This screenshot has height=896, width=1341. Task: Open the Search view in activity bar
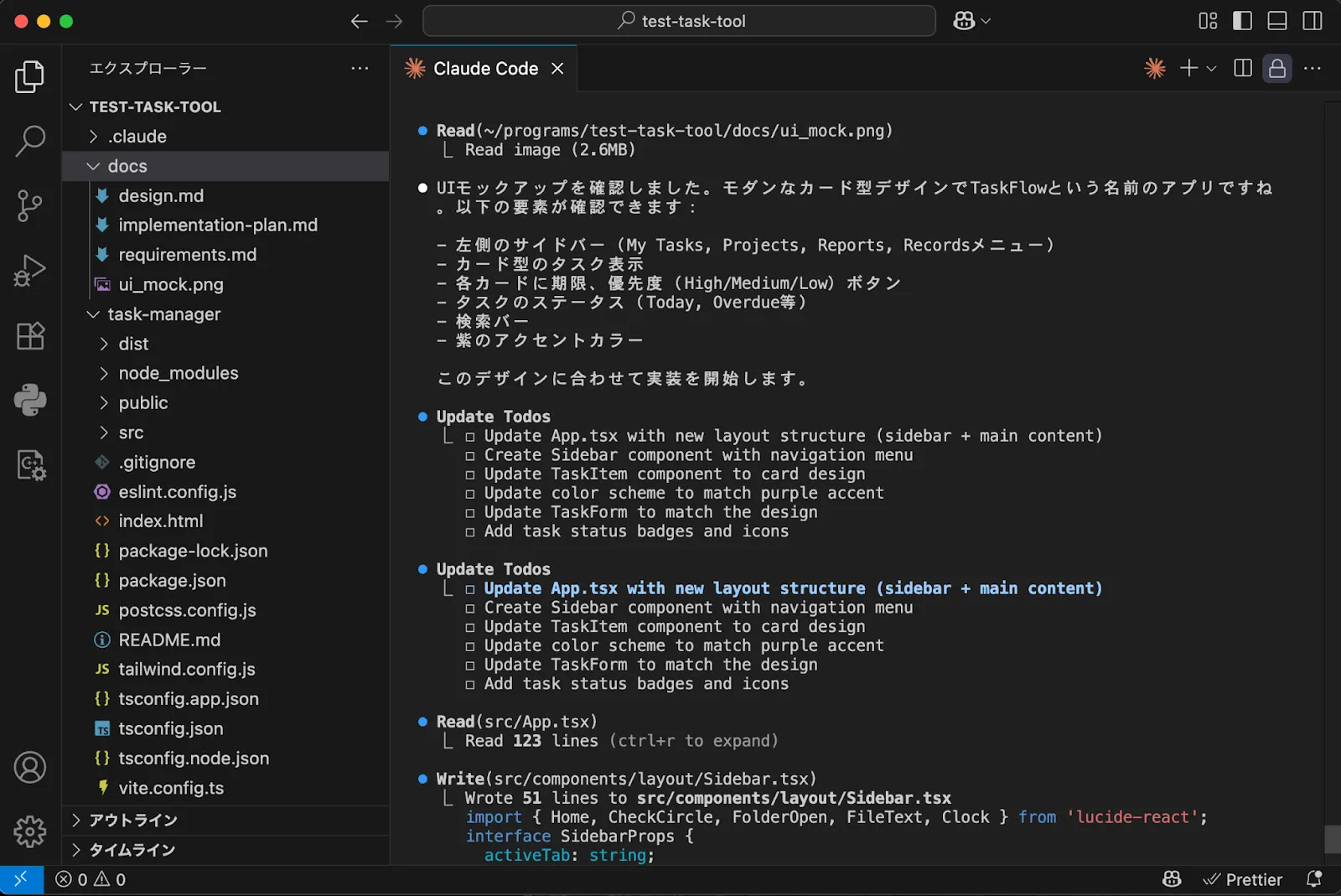(30, 141)
